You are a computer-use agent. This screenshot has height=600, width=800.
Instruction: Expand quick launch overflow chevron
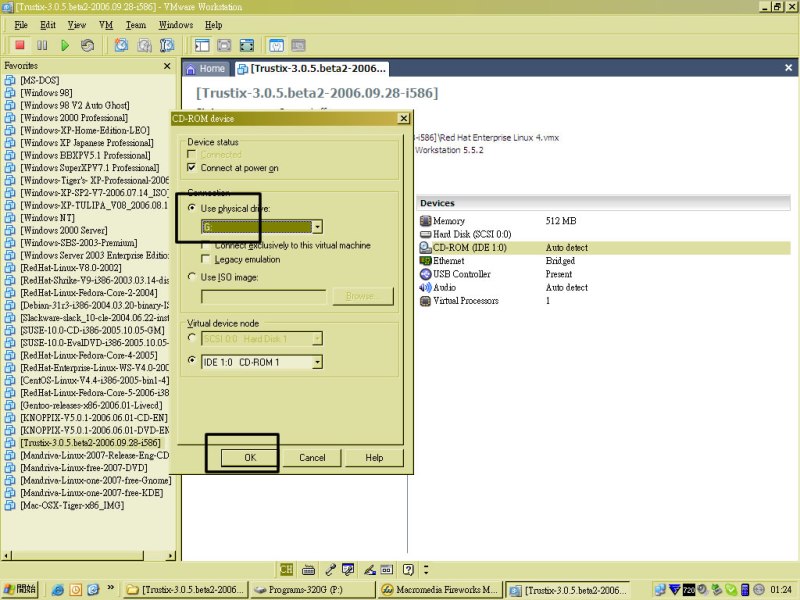coord(111,588)
